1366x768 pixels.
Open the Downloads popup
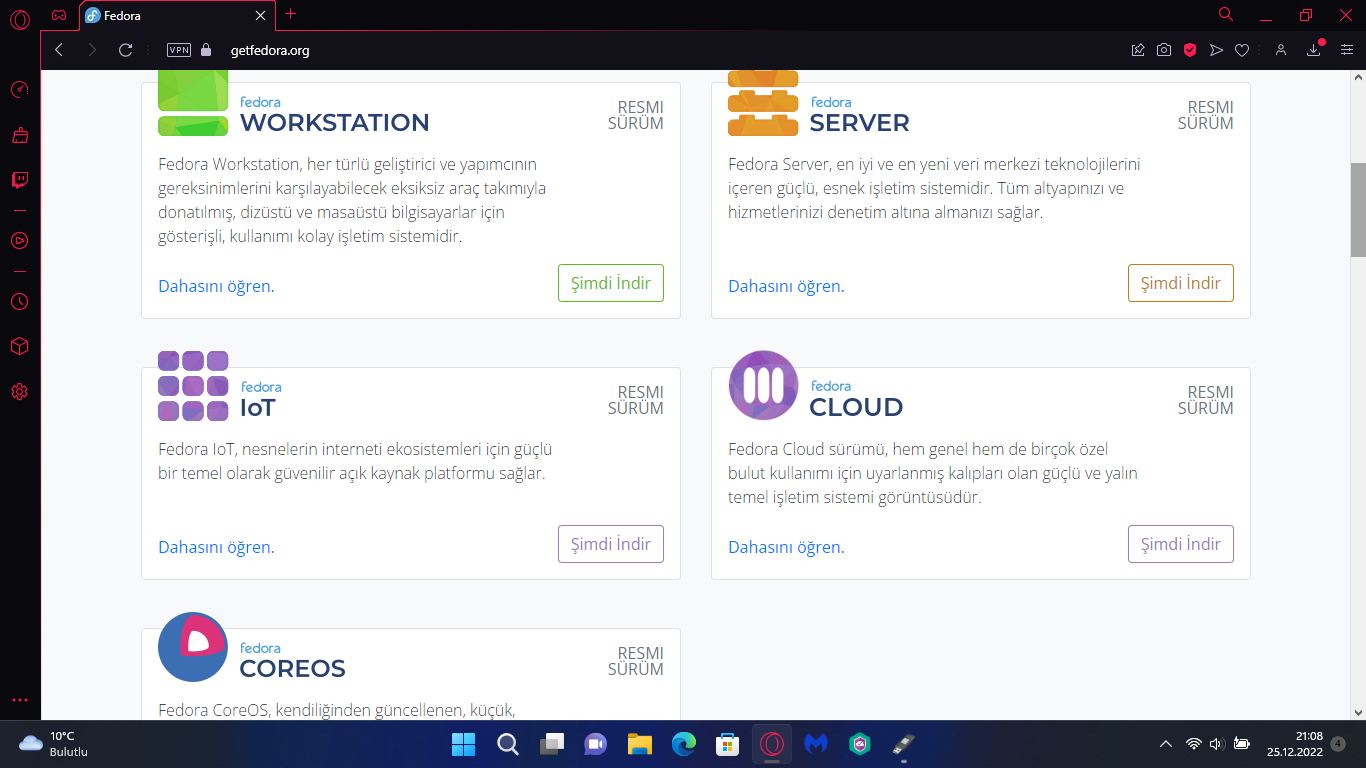tap(1314, 50)
